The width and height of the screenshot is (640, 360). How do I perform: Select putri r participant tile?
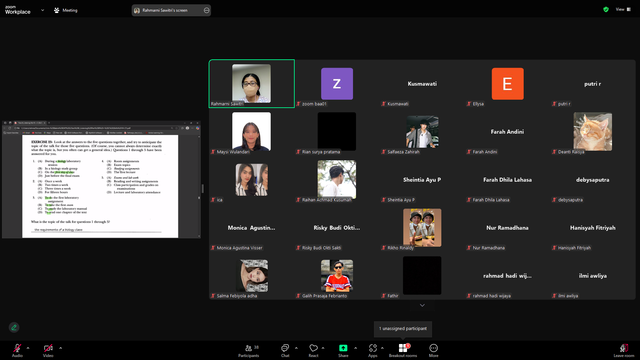593,84
